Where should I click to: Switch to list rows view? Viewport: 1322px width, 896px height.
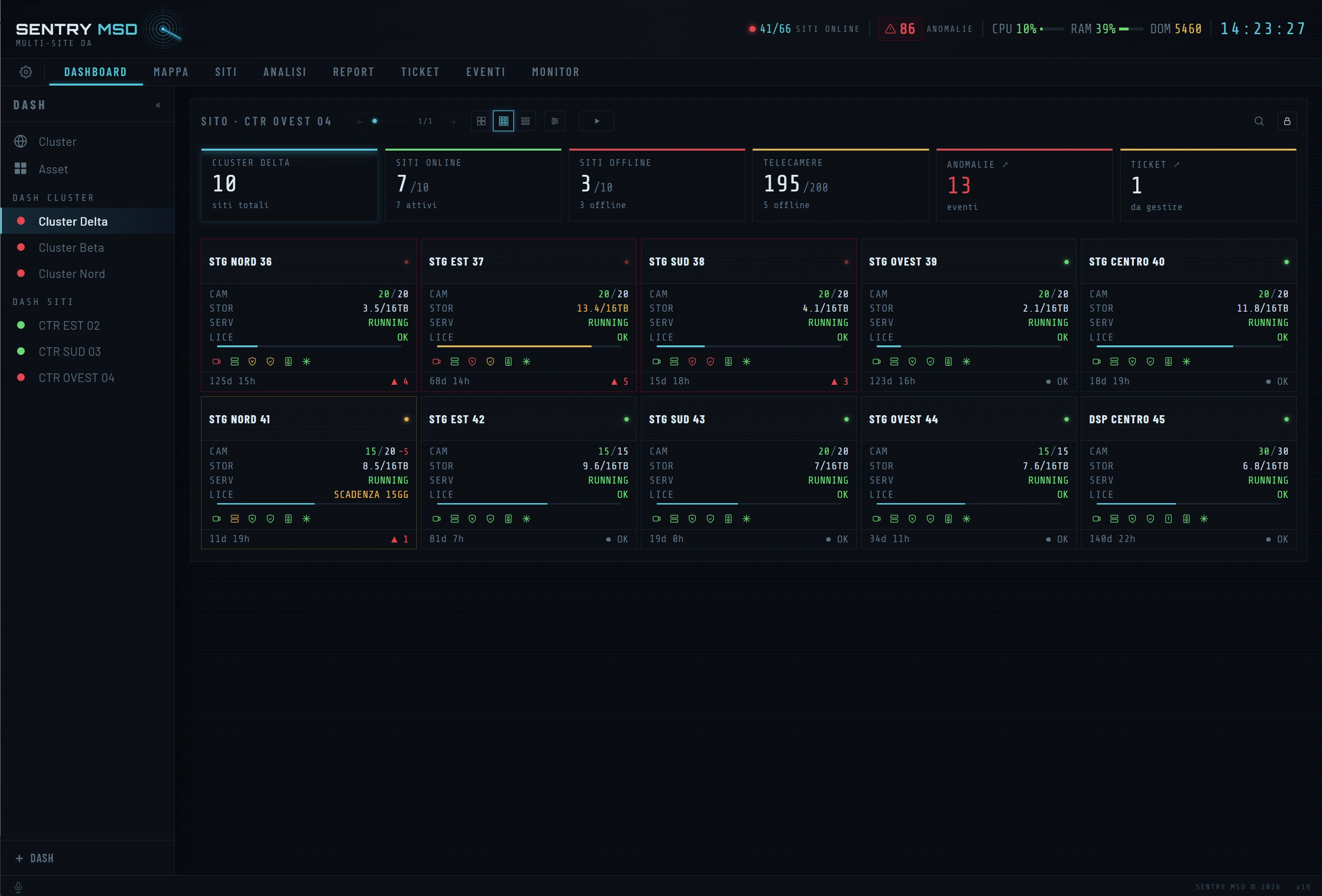[526, 121]
